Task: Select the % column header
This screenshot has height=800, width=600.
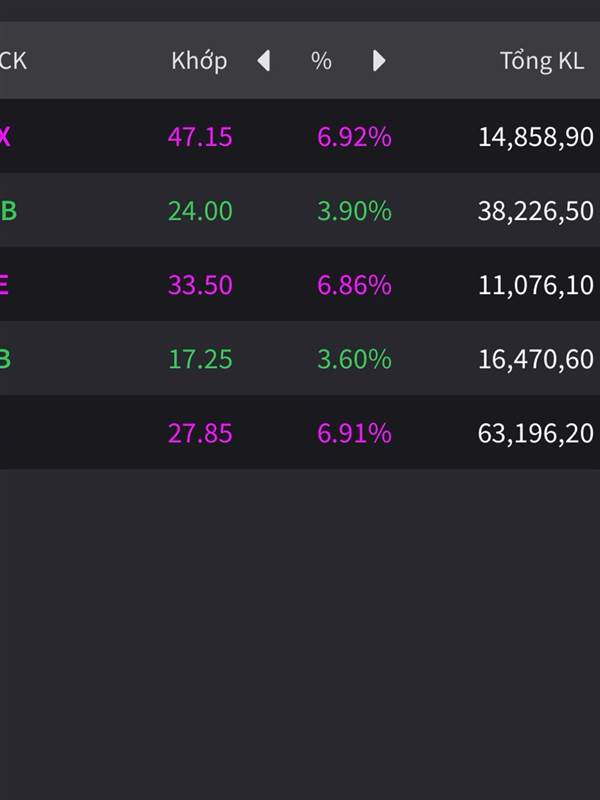Action: [x=321, y=61]
